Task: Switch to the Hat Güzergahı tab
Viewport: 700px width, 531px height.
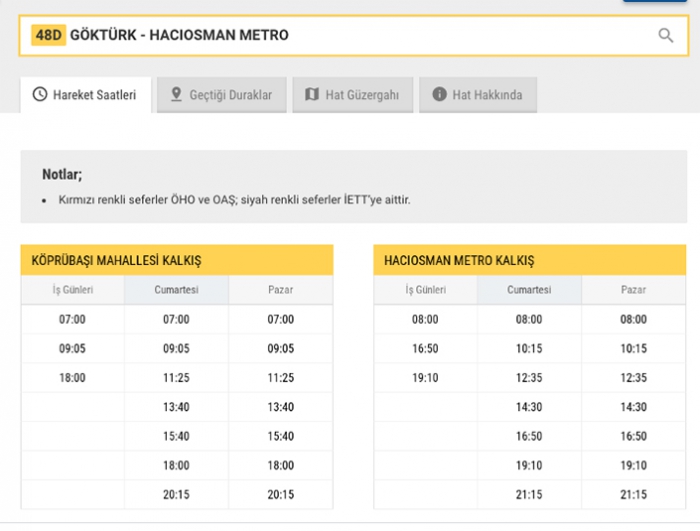Action: [x=353, y=95]
